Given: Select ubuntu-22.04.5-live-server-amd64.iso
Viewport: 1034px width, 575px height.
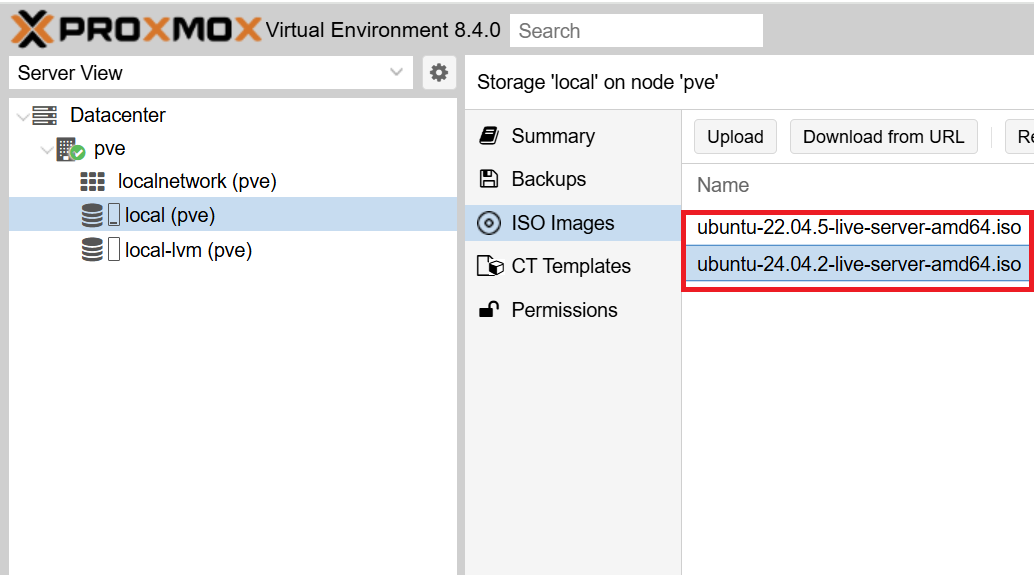Looking at the screenshot, I should [858, 227].
